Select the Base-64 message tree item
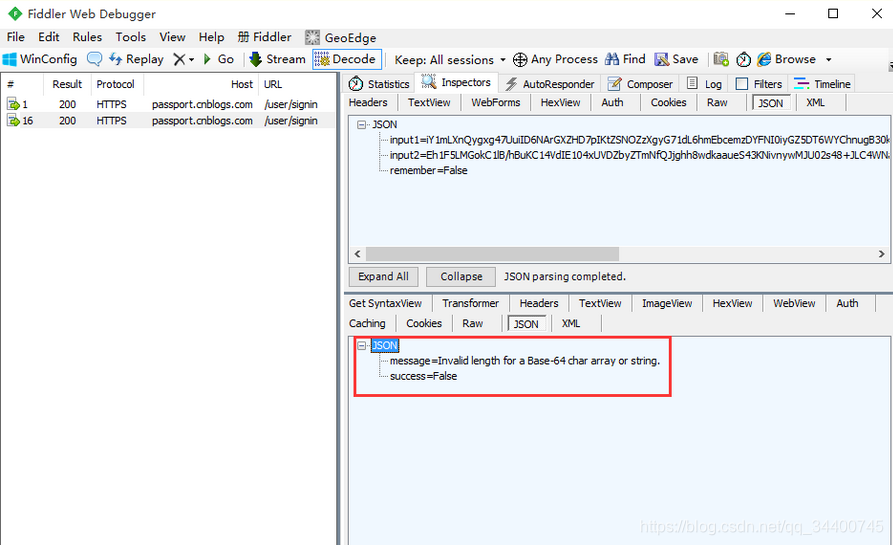Viewport: 893px width, 545px height. 525,360
